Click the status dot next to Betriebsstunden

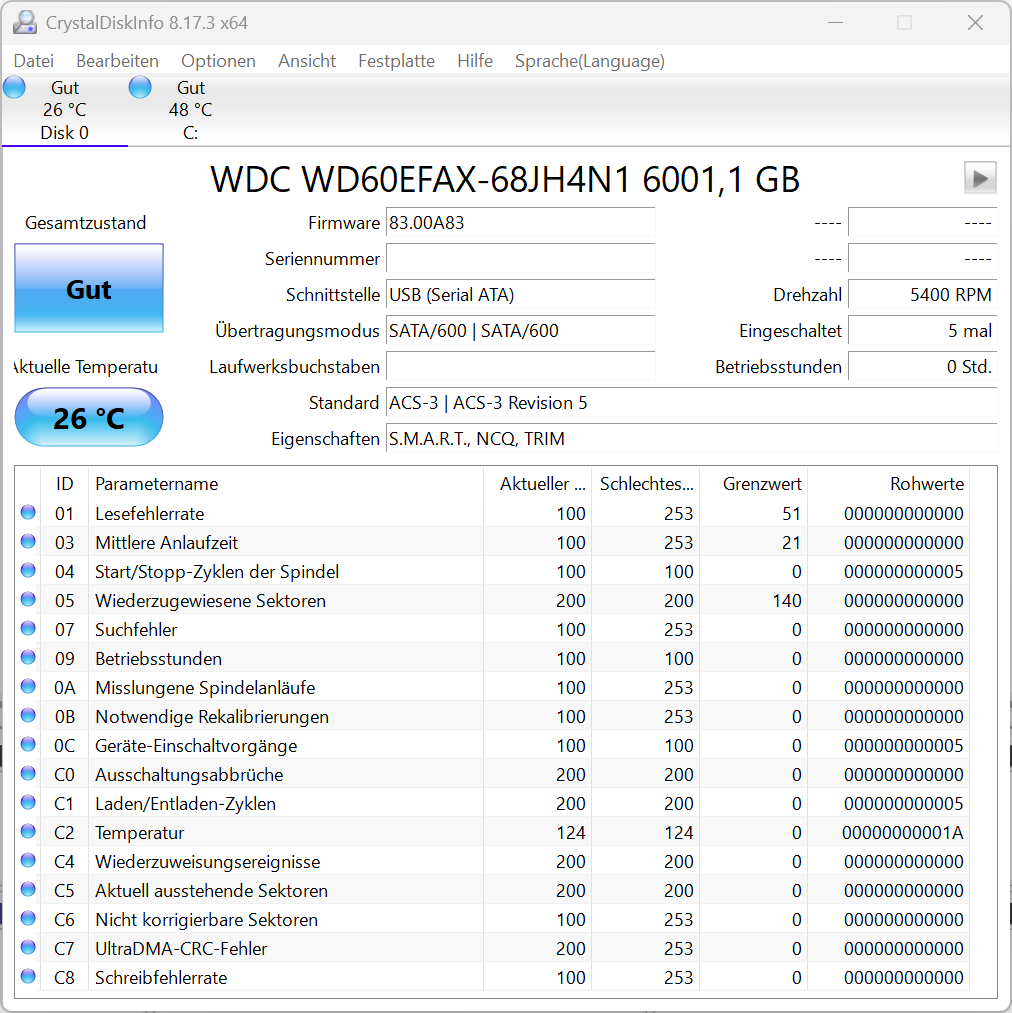(x=29, y=658)
